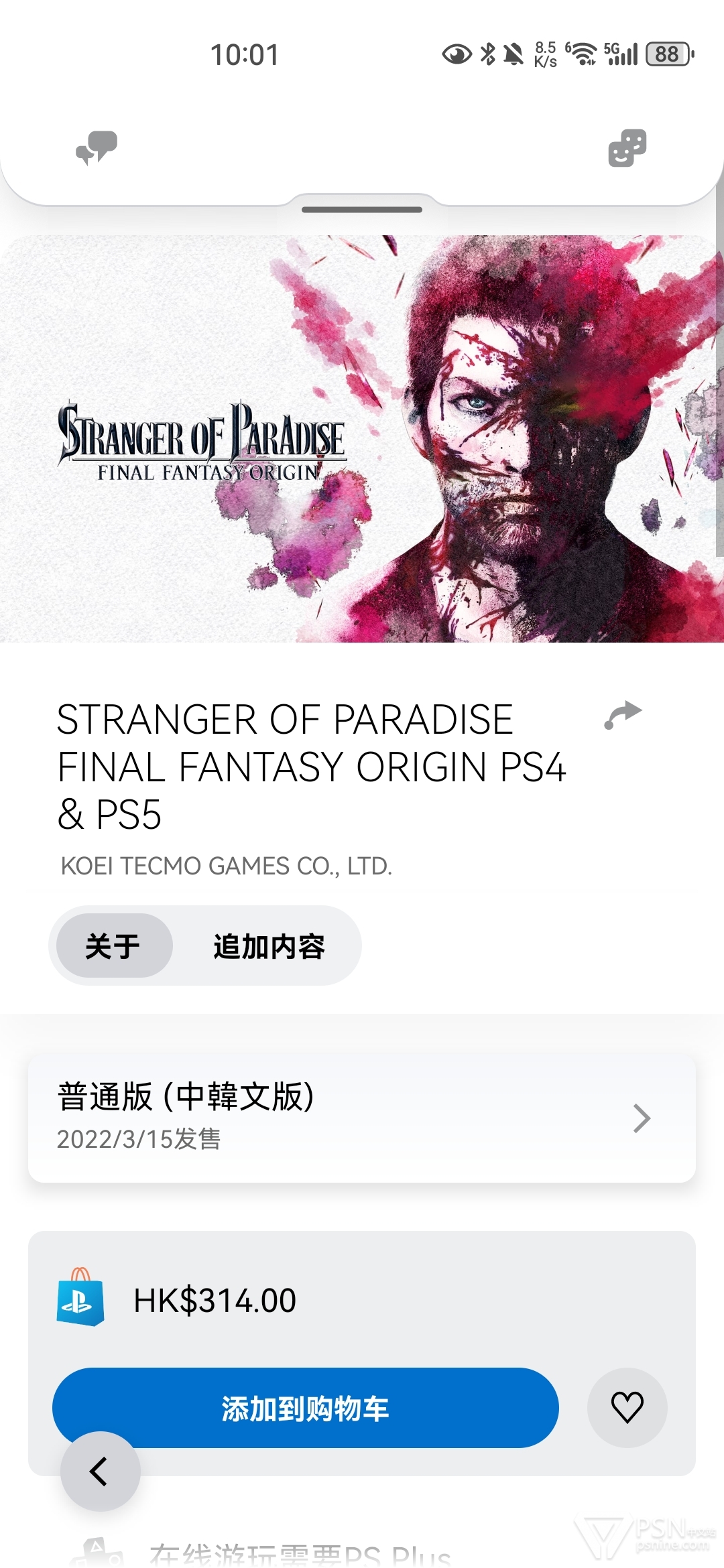Tap the chevron on the edition card
Image resolution: width=724 pixels, height=1568 pixels.
(642, 1118)
